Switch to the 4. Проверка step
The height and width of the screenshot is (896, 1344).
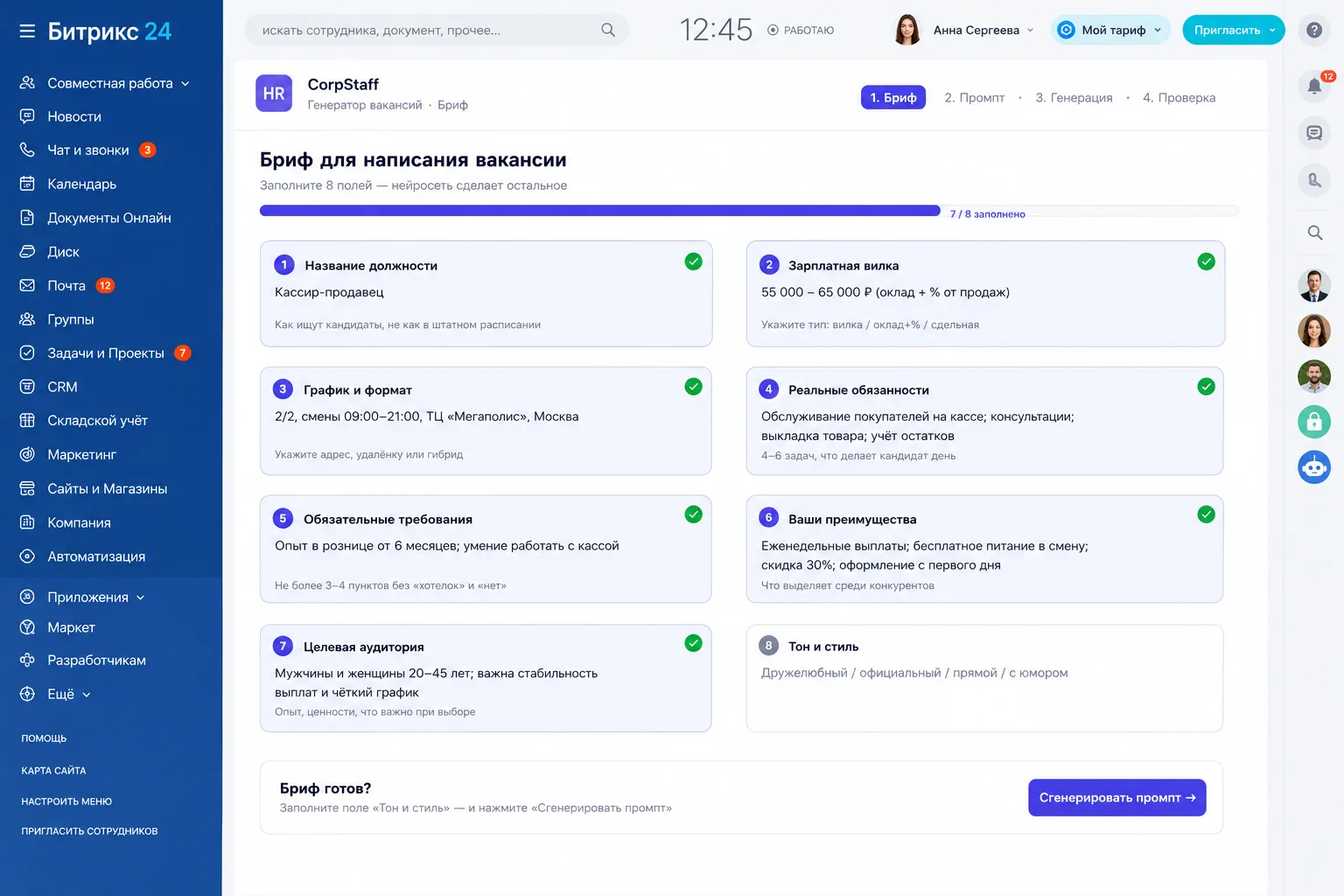(1179, 98)
